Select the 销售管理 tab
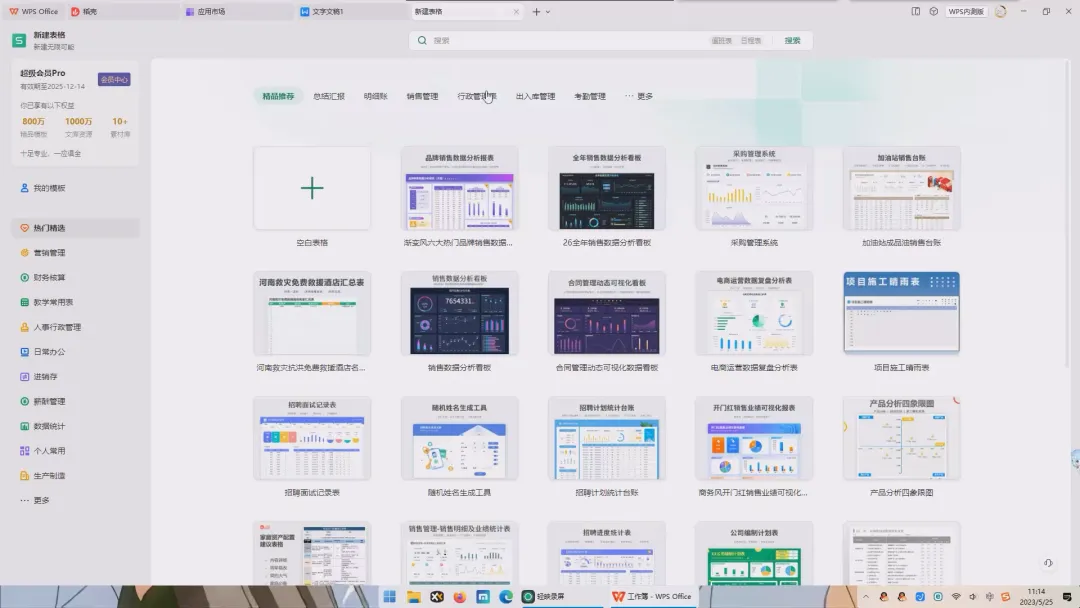Image resolution: width=1080 pixels, height=608 pixels. 422,96
